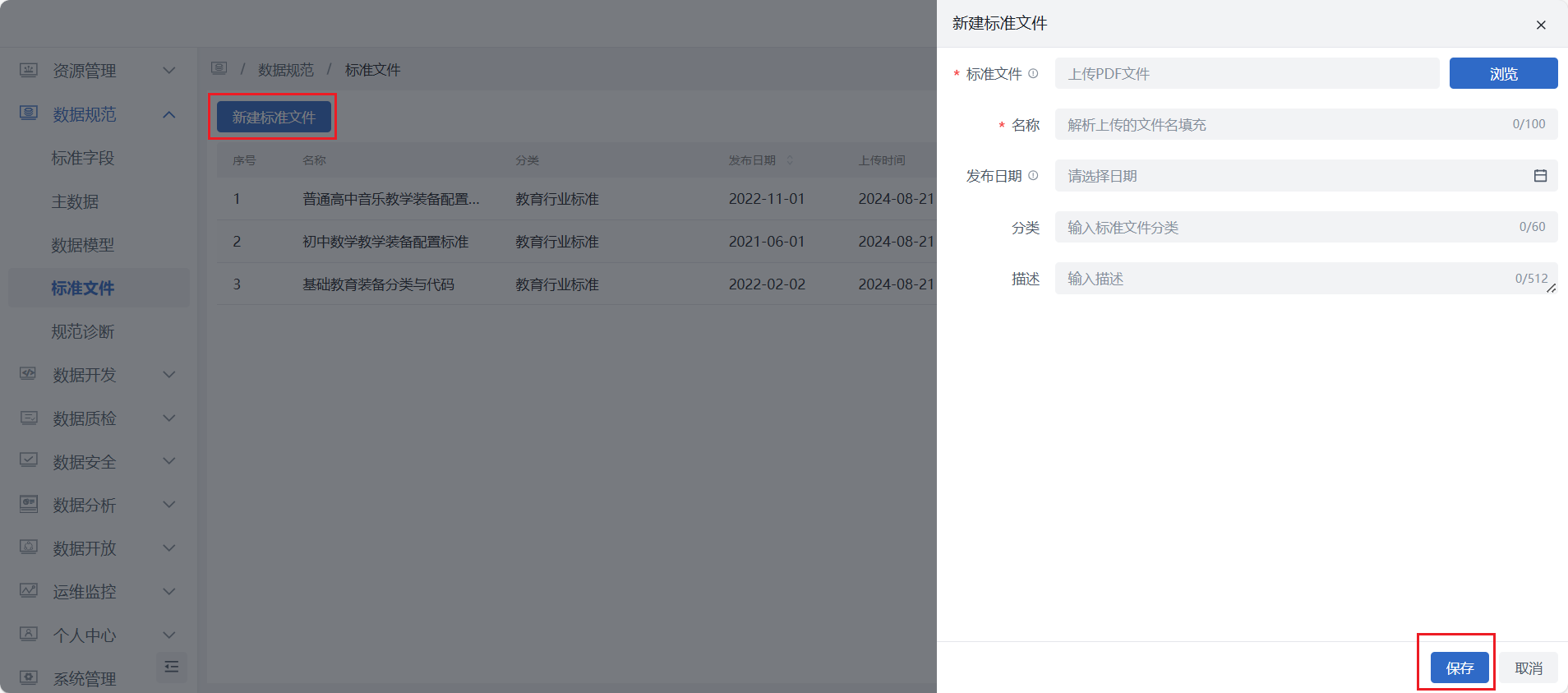The width and height of the screenshot is (1568, 693).
Task: Focus the 名称 input field
Action: click(1282, 125)
